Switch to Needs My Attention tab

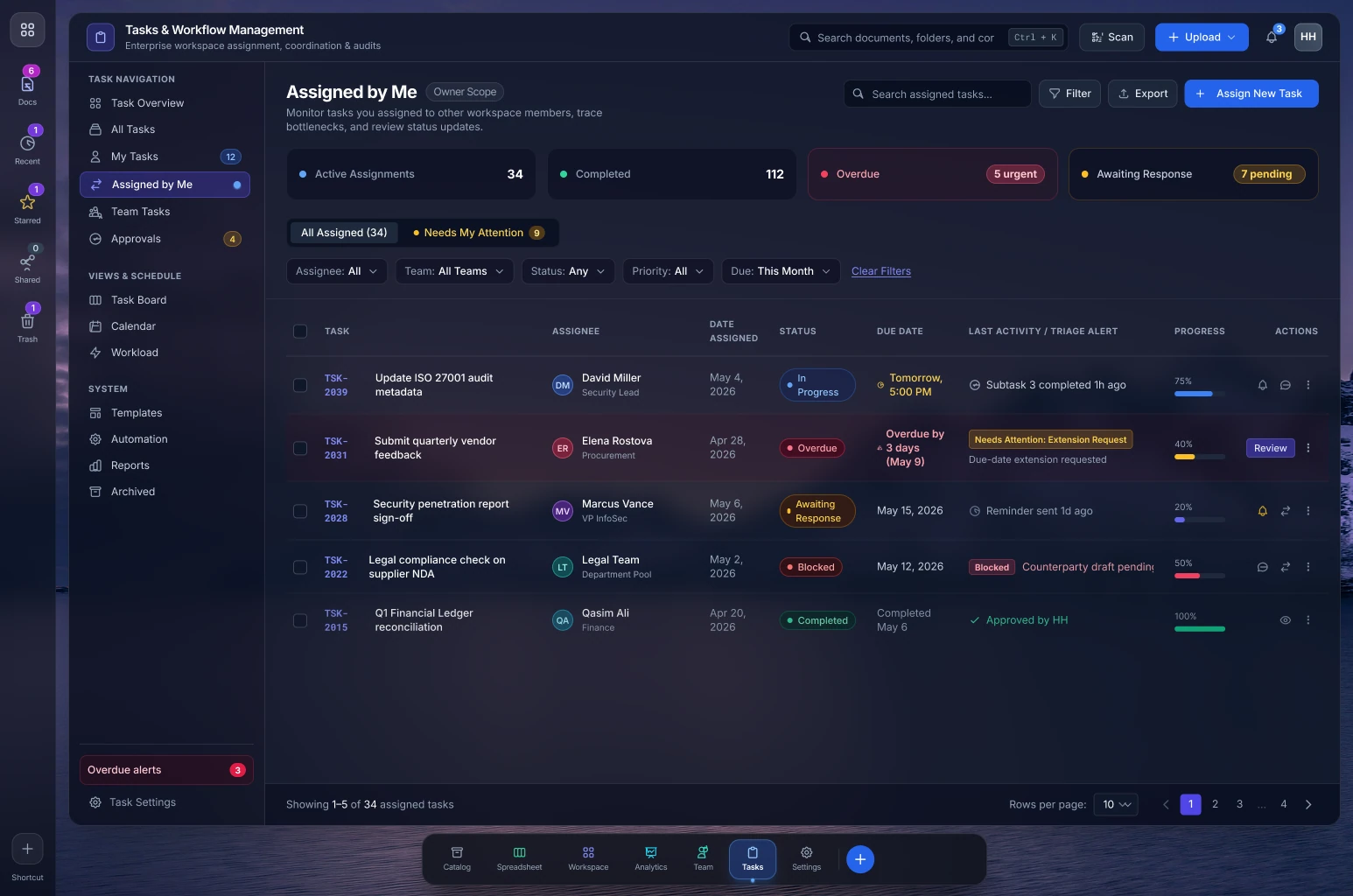[479, 233]
